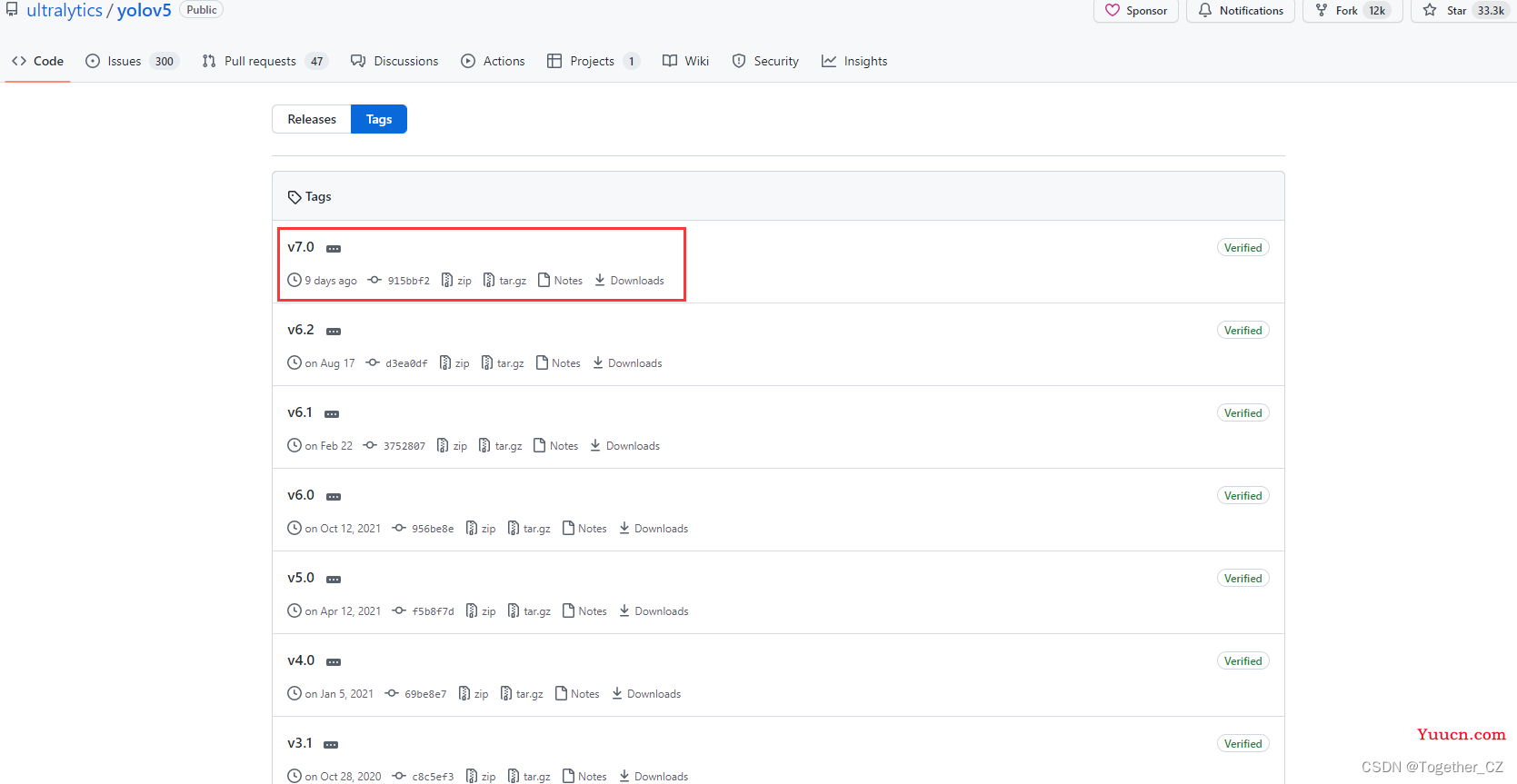Viewport: 1517px width, 784px height.
Task: Open the v4.0 tag
Action: point(301,660)
